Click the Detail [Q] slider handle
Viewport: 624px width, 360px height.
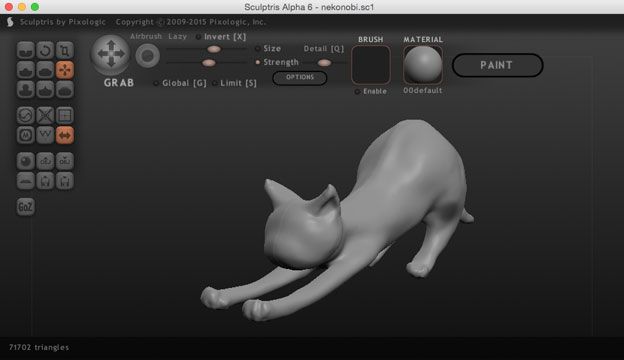(x=324, y=62)
